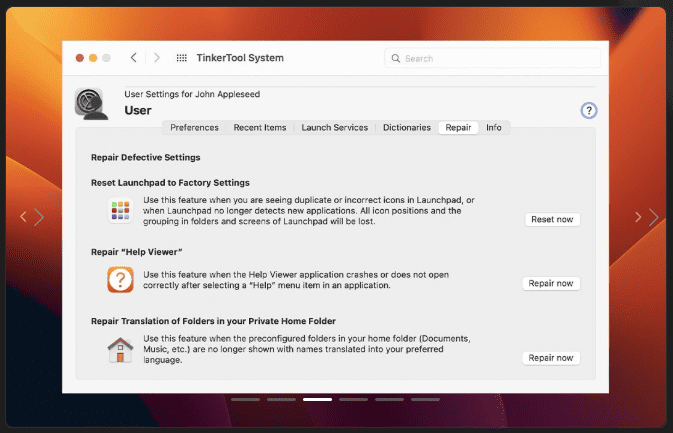Screen dimensions: 673x433
Task: Click the Repair "Help Viewer" heading
Action: tap(136, 252)
